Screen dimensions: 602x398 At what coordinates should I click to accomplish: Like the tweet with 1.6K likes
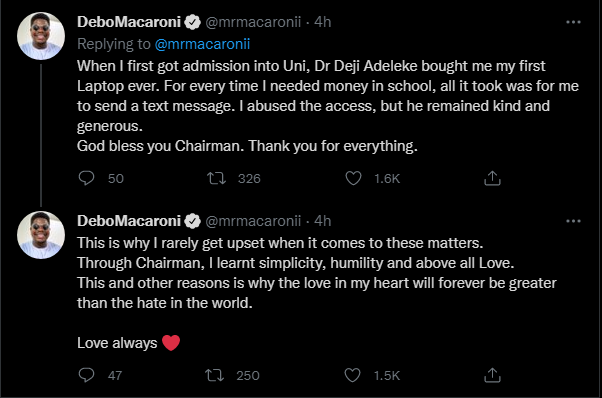pos(353,178)
